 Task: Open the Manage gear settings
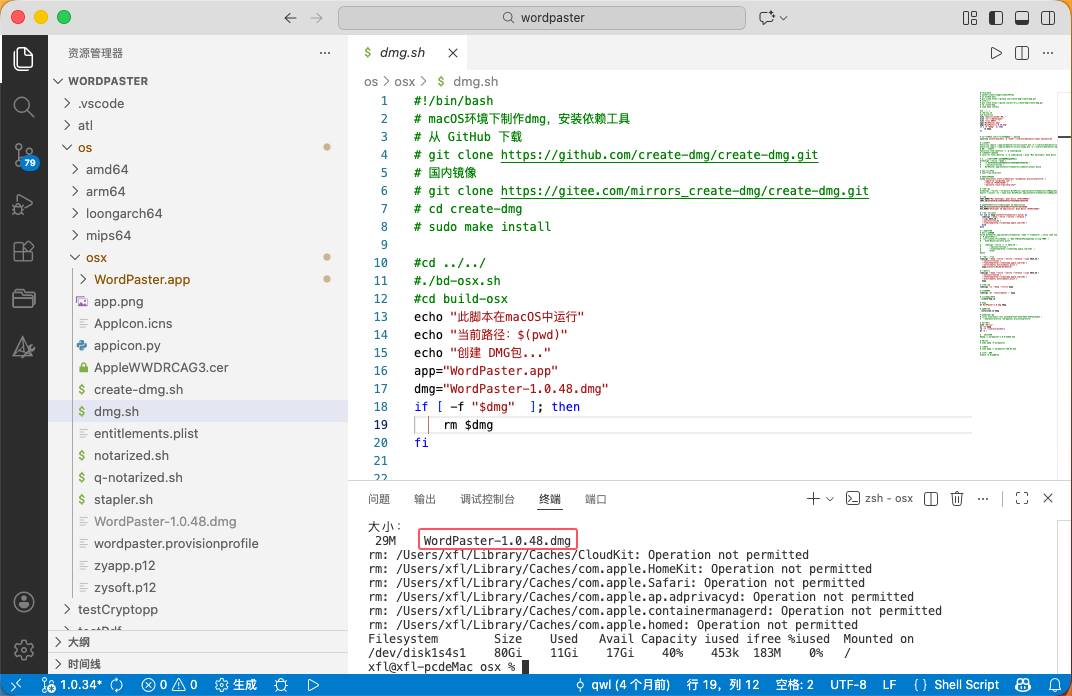(24, 649)
